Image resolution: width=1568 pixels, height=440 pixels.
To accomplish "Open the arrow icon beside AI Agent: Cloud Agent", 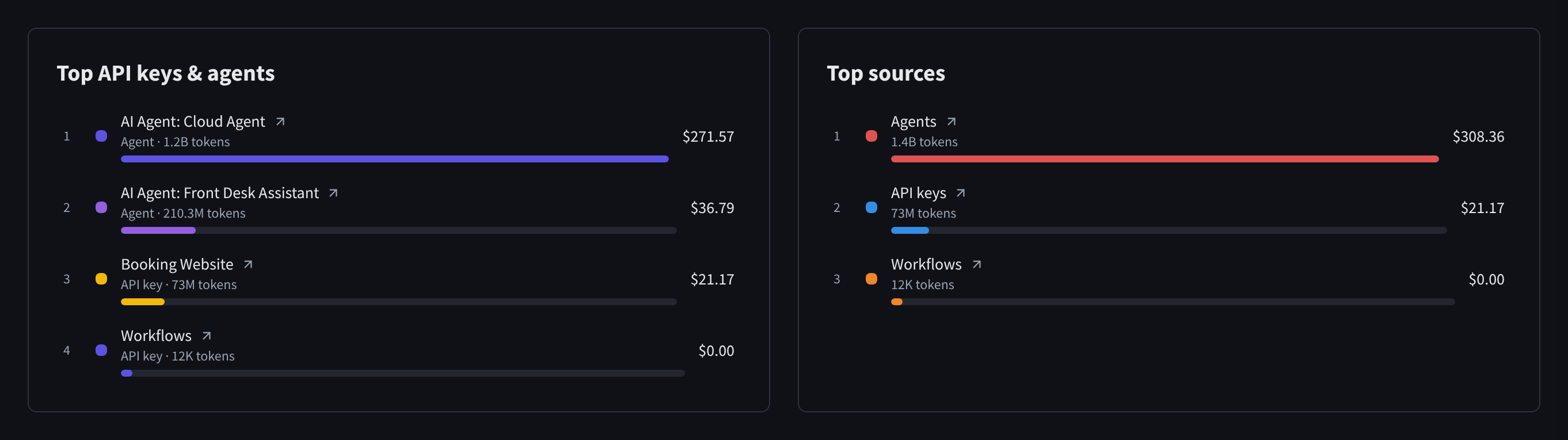I will tap(280, 122).
